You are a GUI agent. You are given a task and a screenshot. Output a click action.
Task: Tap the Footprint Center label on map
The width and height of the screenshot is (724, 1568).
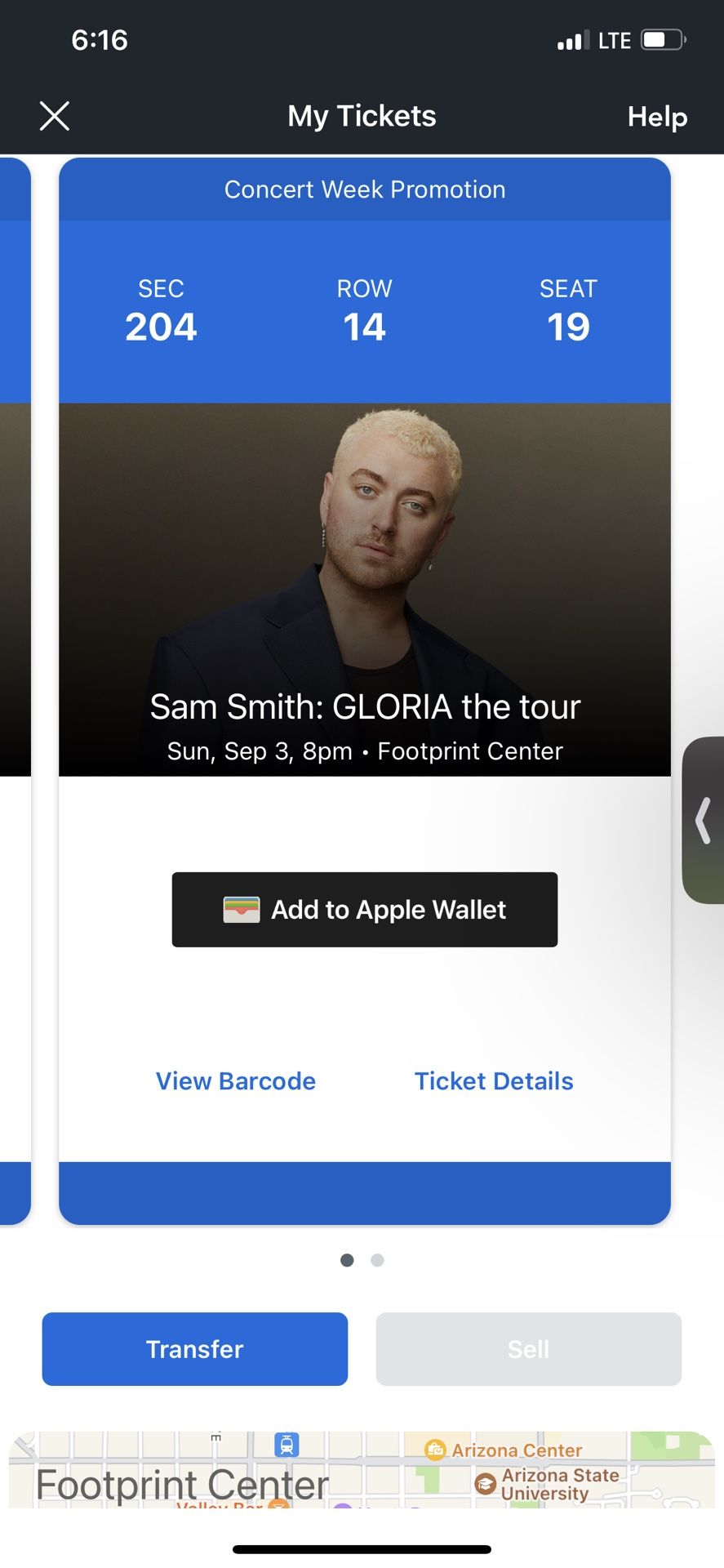pos(182,1484)
